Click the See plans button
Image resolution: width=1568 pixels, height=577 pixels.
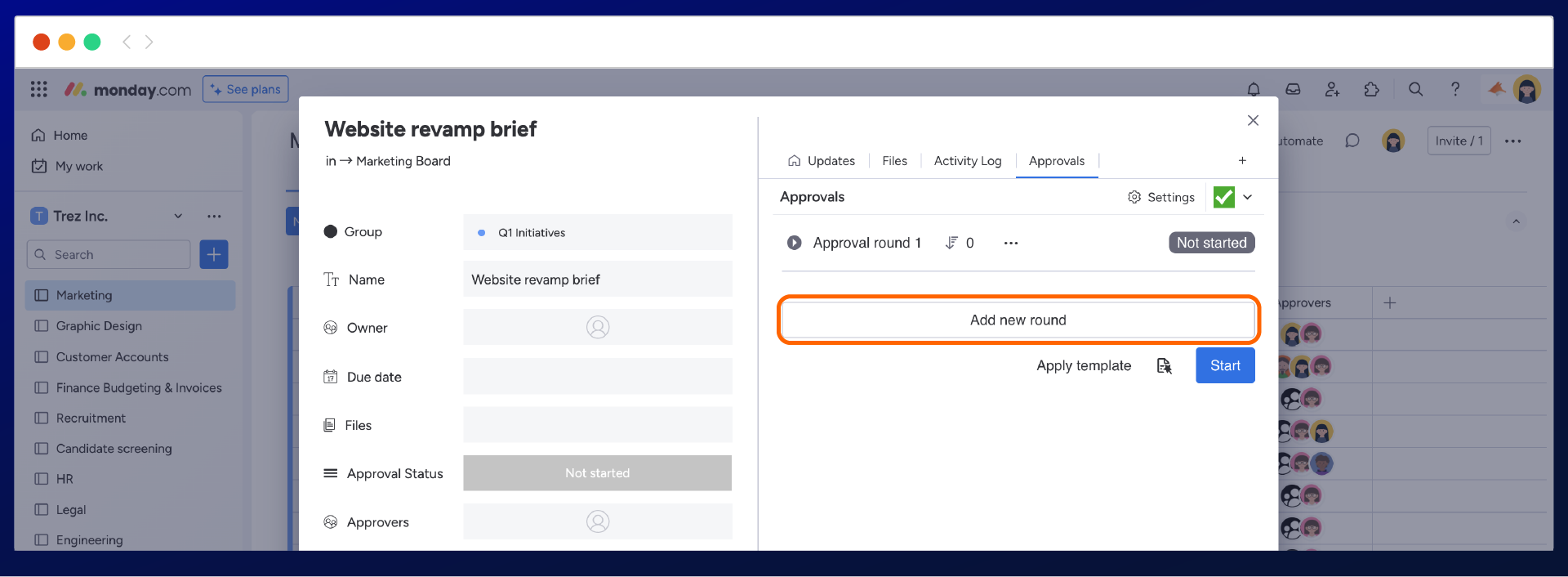pos(246,89)
